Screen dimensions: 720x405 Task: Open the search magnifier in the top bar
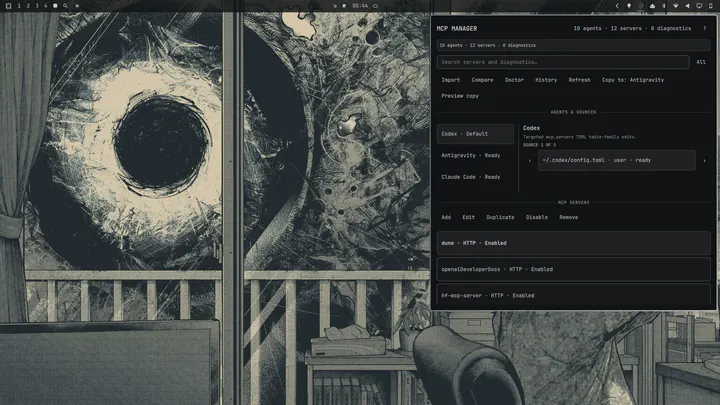(65, 6)
